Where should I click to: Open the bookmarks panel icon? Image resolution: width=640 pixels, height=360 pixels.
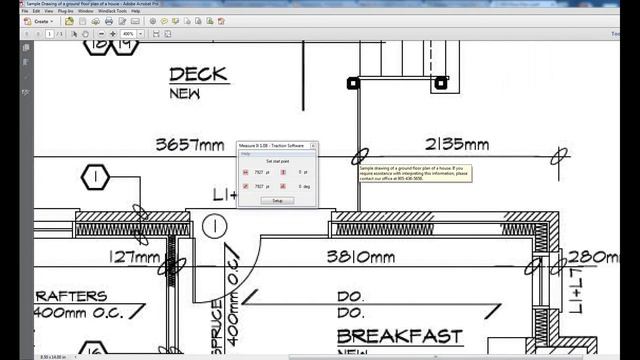[26, 62]
